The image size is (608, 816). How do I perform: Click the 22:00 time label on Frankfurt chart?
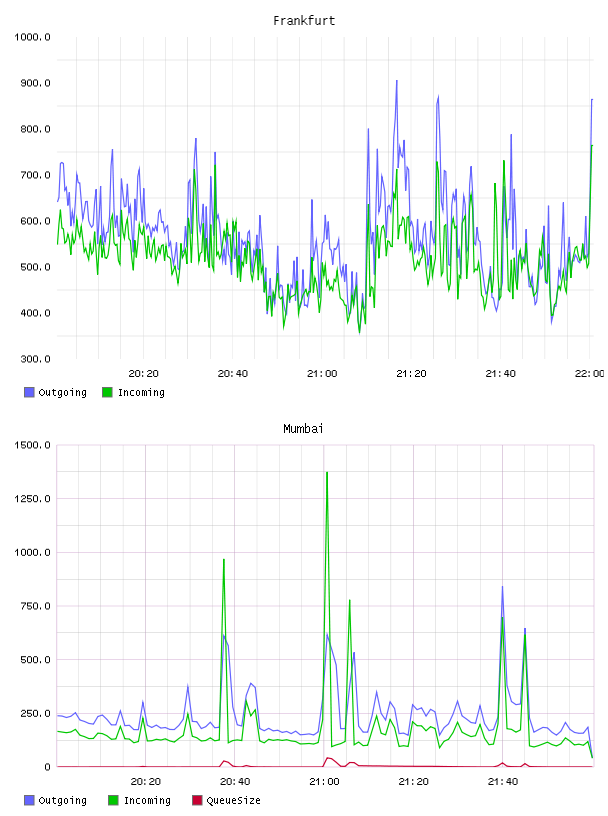pos(590,373)
